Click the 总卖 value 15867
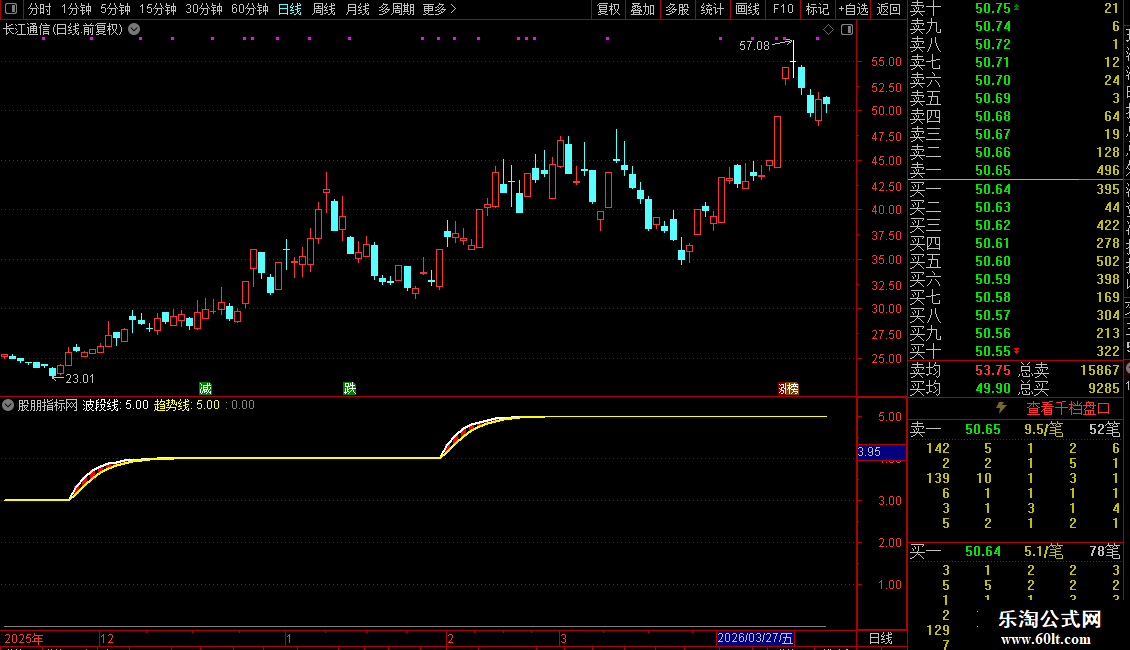The width and height of the screenshot is (1130, 650). [1100, 370]
